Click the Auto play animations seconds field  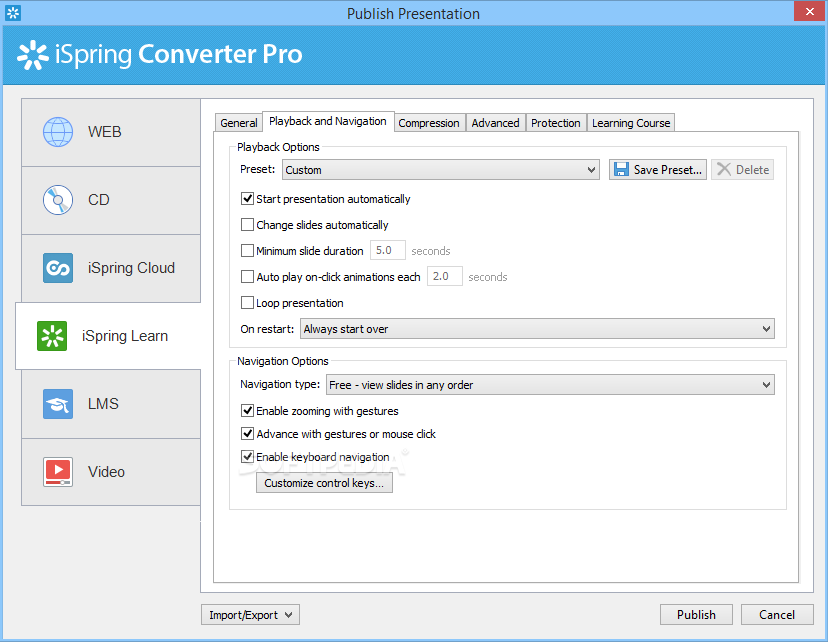click(x=445, y=276)
